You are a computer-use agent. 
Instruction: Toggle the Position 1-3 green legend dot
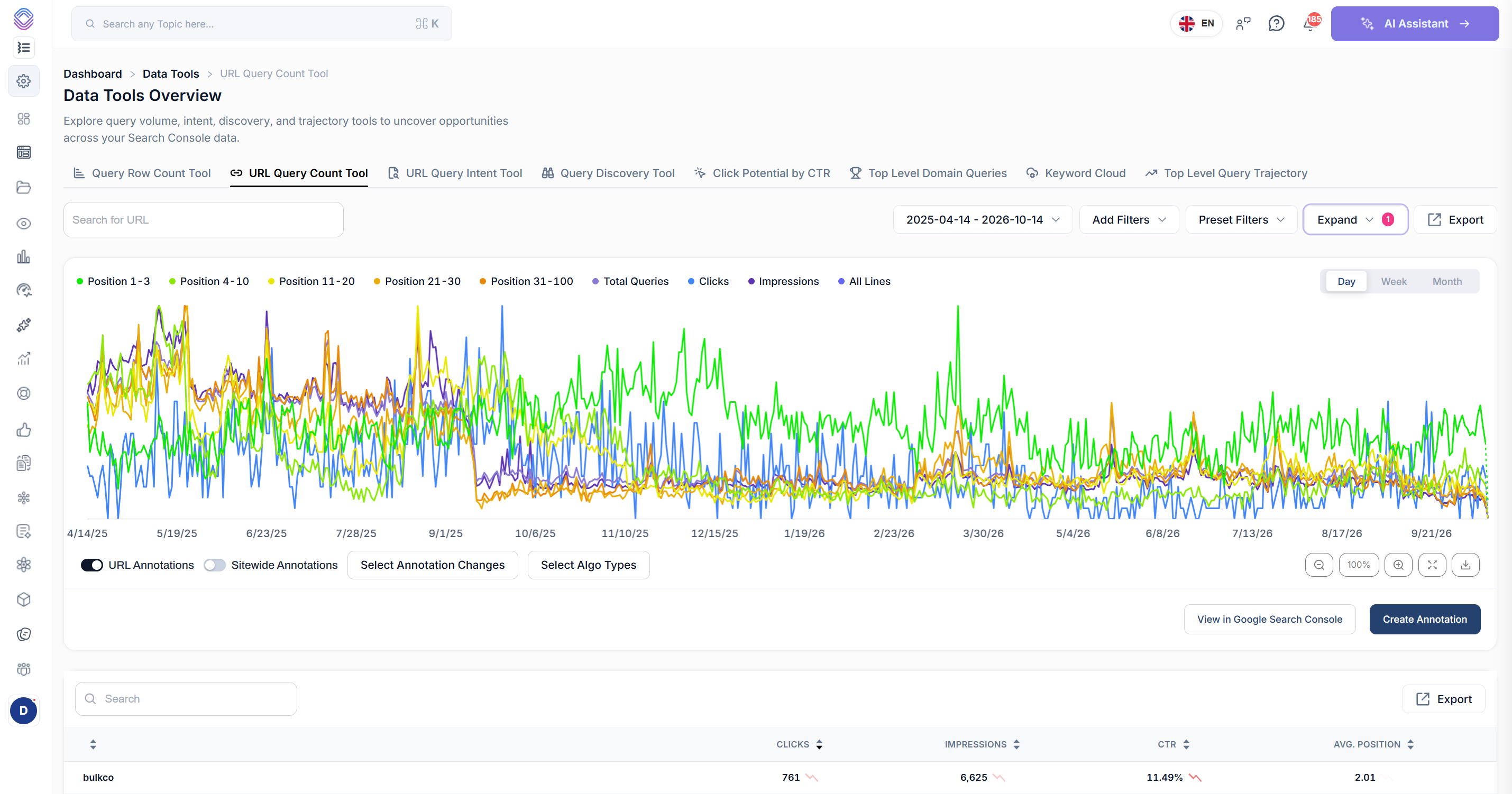coord(80,281)
